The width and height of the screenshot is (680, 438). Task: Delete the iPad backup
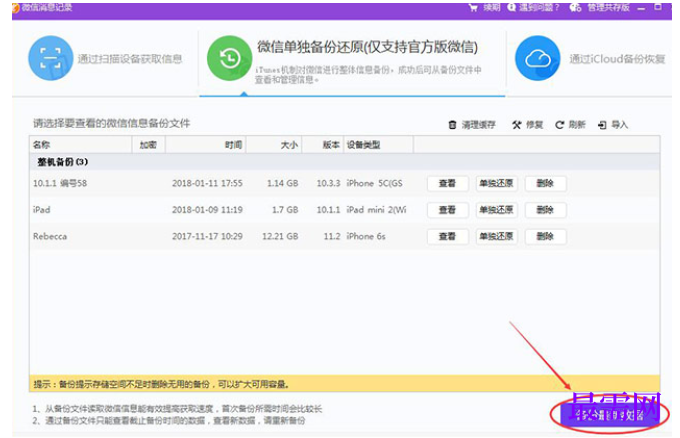(x=545, y=210)
